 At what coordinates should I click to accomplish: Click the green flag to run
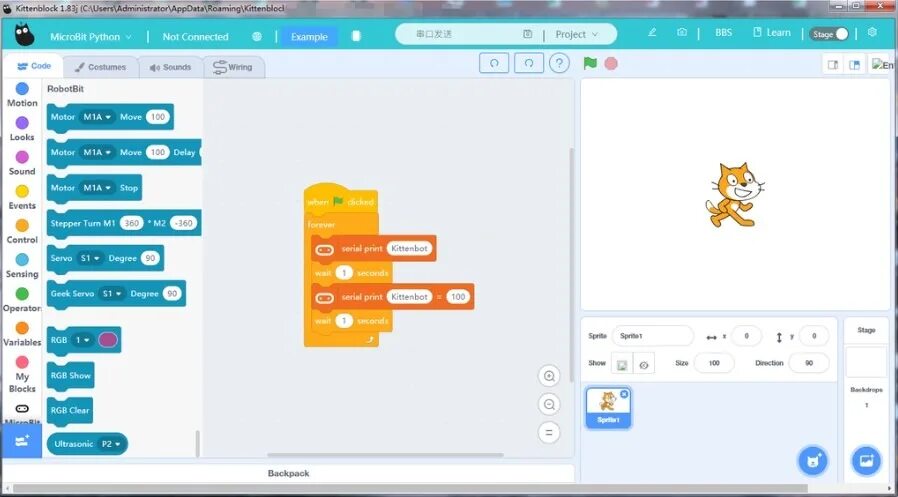590,63
